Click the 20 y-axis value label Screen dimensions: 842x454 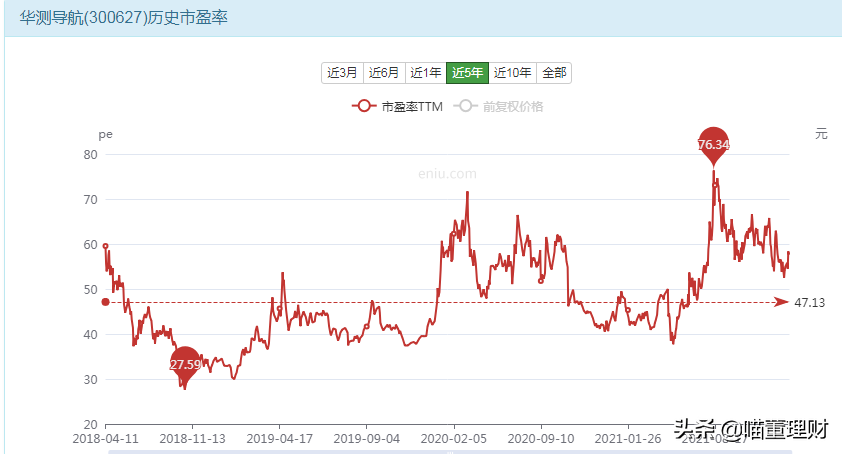[90, 424]
